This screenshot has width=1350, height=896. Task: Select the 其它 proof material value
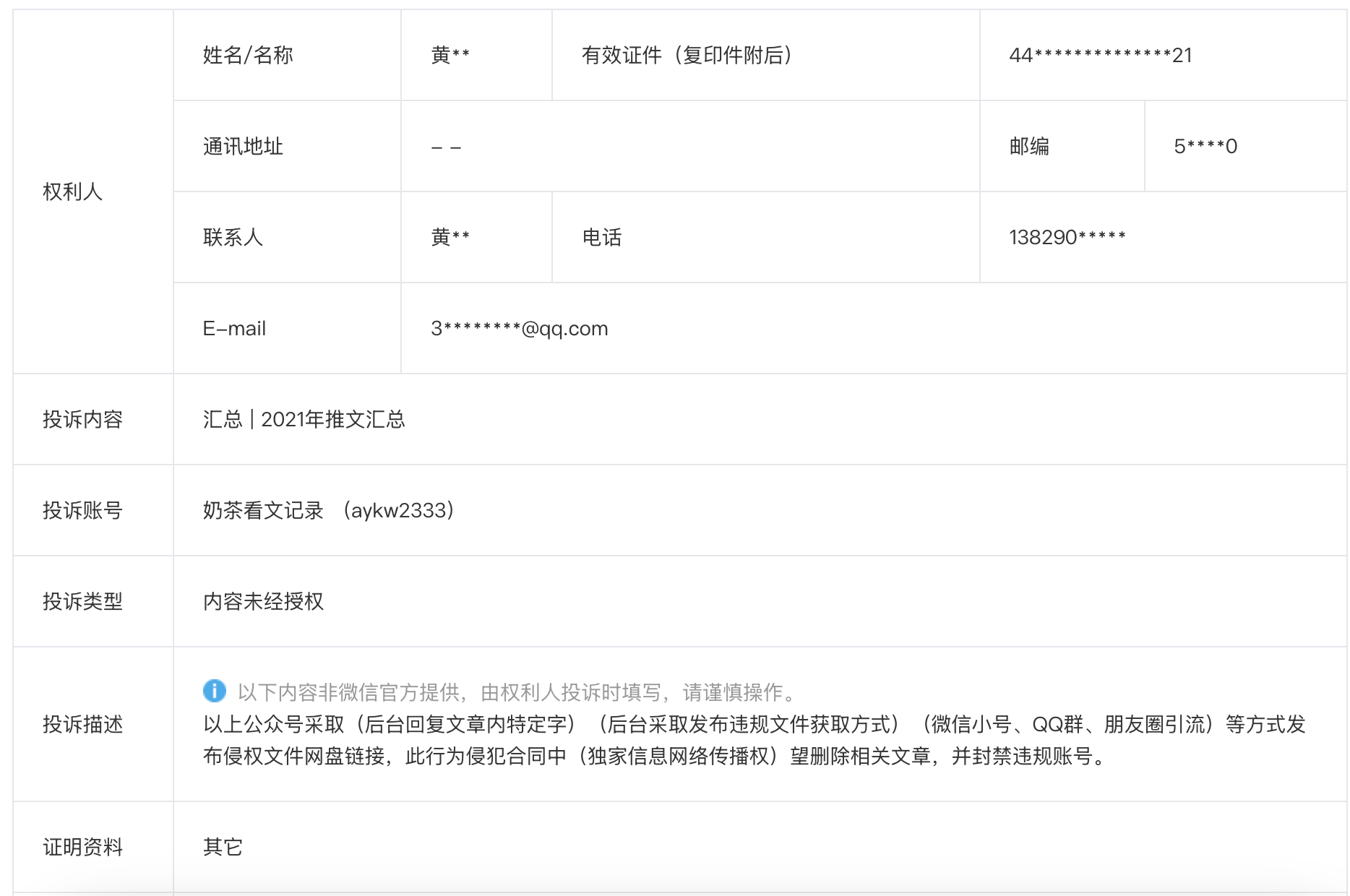pyautogui.click(x=223, y=847)
